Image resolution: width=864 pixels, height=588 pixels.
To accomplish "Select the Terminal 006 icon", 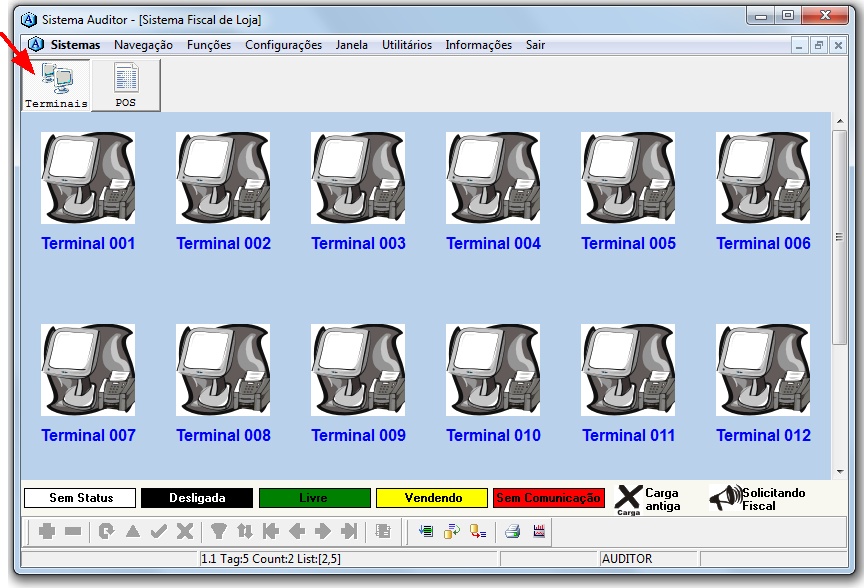I will [x=763, y=178].
